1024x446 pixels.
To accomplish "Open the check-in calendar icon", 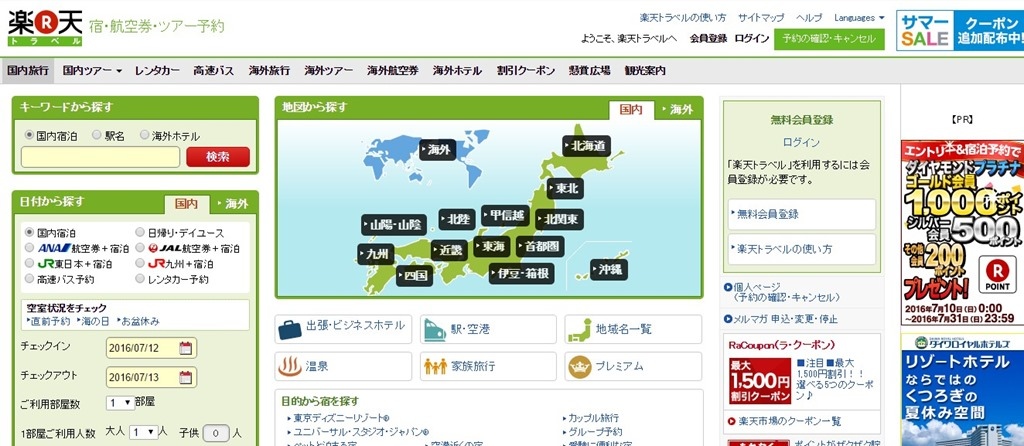I will (x=185, y=347).
